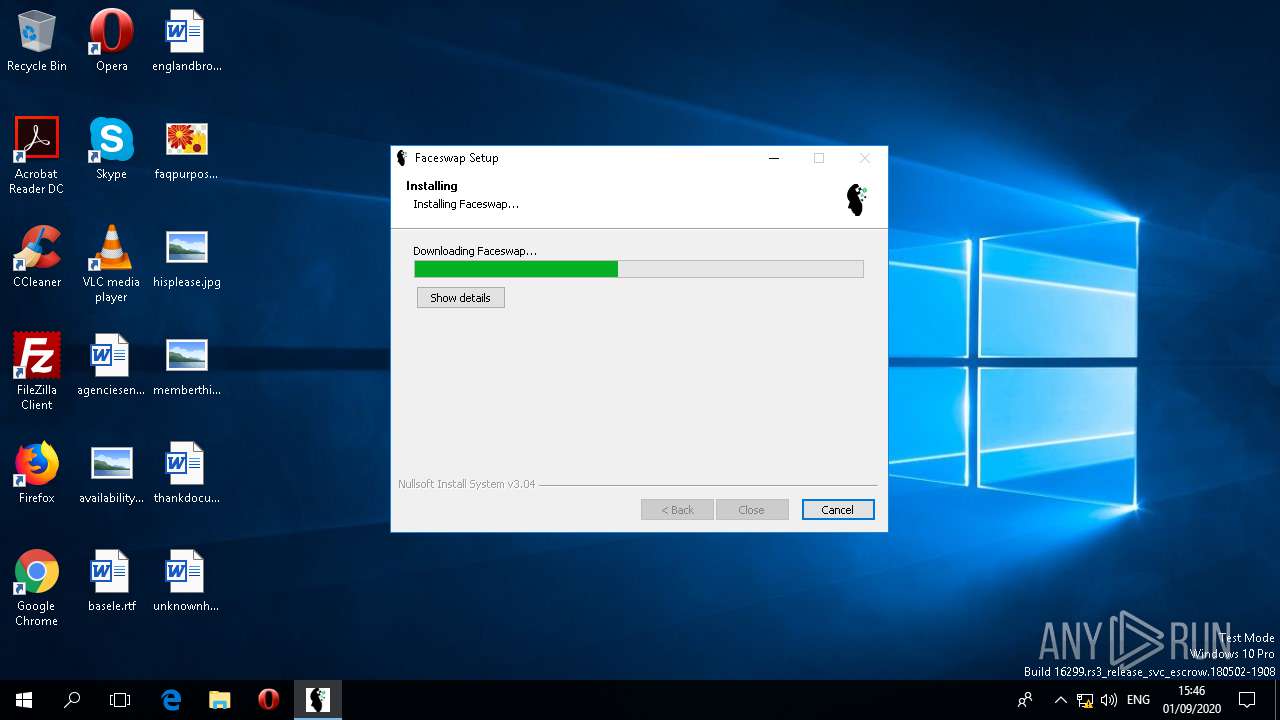Image resolution: width=1280 pixels, height=720 pixels.
Task: Open taskbar search magnifier
Action: tap(72, 700)
